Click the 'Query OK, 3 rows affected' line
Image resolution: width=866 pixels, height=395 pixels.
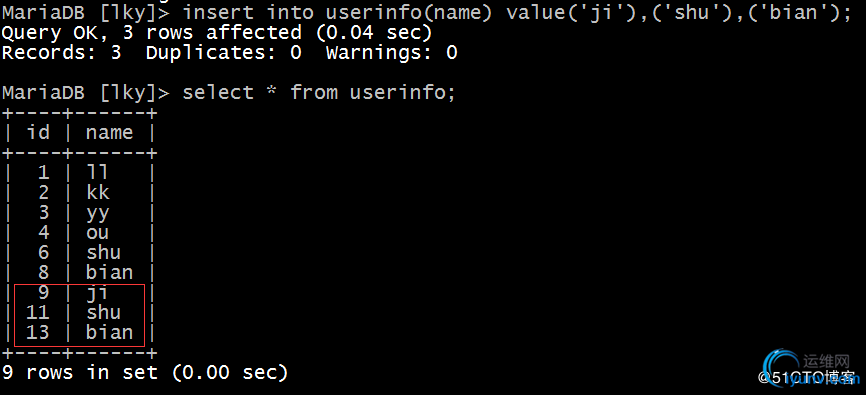coord(216,33)
